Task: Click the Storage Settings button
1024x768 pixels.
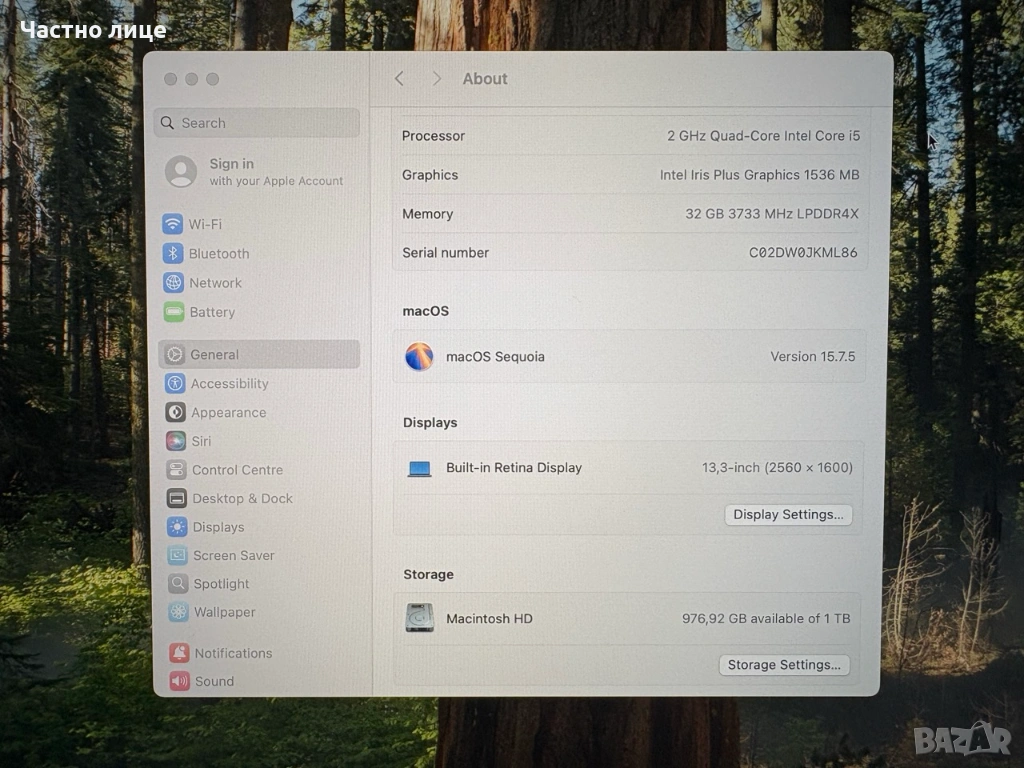Action: click(x=784, y=665)
